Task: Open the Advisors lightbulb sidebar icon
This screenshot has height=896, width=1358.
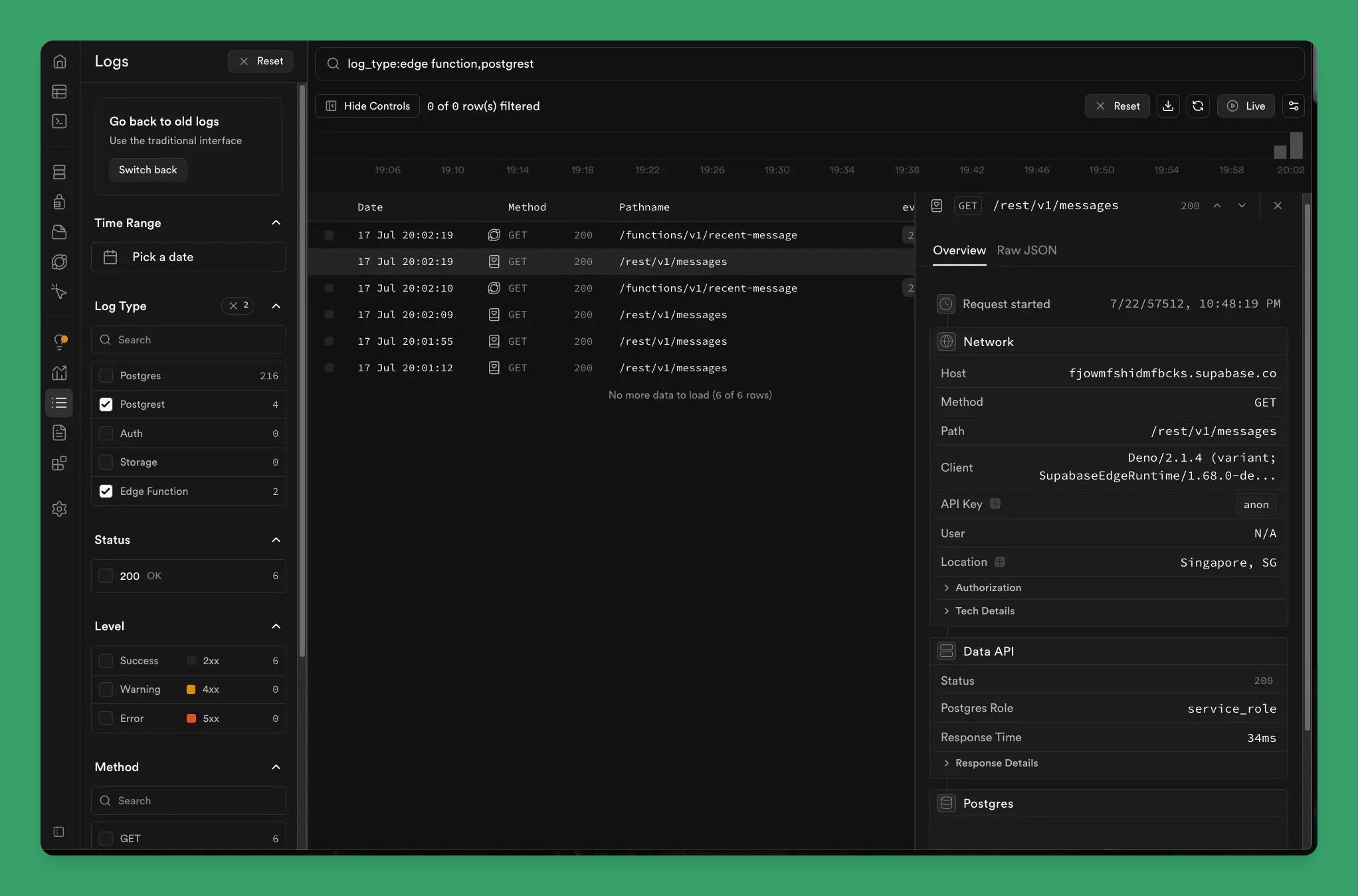Action: pyautogui.click(x=59, y=342)
